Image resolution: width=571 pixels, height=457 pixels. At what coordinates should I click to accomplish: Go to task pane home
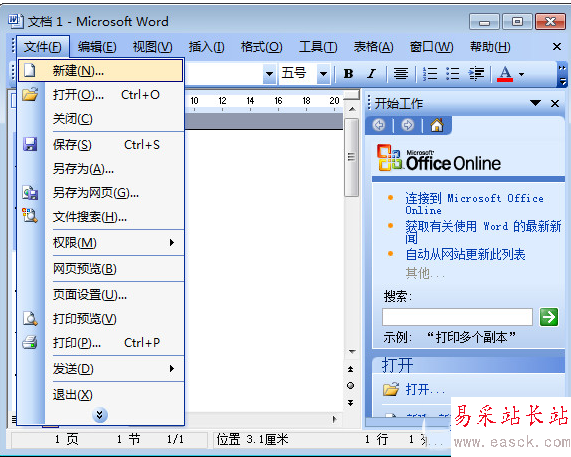[437, 125]
